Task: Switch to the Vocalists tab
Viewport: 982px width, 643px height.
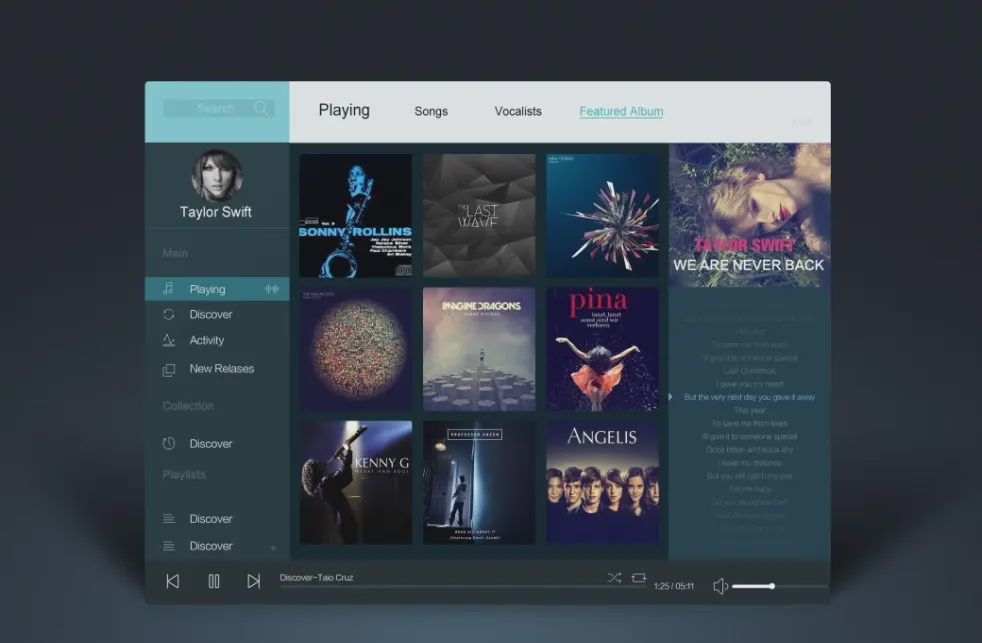Action: pyautogui.click(x=518, y=111)
